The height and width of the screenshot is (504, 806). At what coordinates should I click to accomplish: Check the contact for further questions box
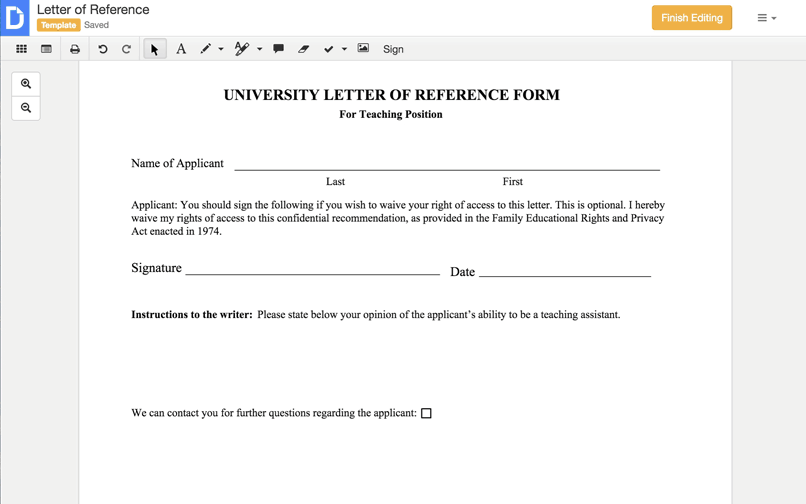[x=426, y=413]
